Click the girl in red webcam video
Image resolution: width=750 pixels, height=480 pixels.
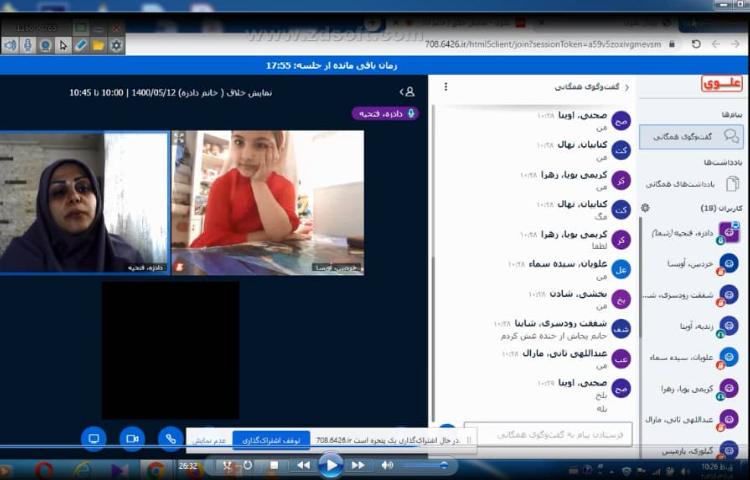tap(267, 203)
